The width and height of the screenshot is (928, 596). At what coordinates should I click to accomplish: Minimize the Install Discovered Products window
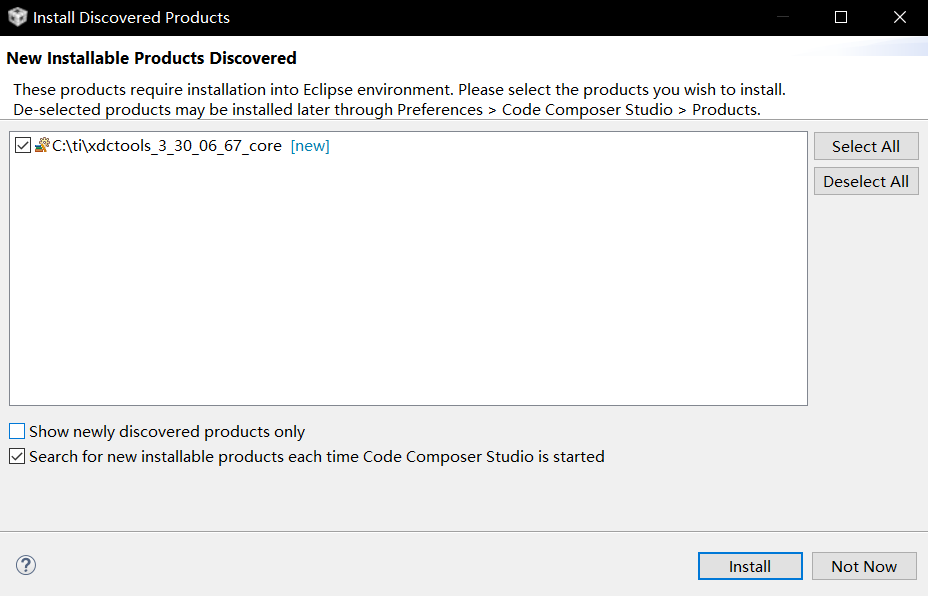[784, 17]
